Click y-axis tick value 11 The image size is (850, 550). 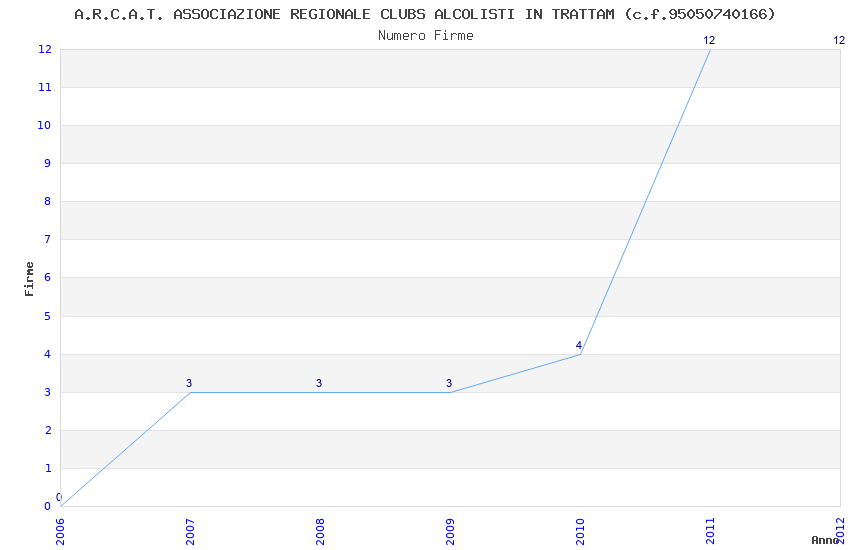44,87
